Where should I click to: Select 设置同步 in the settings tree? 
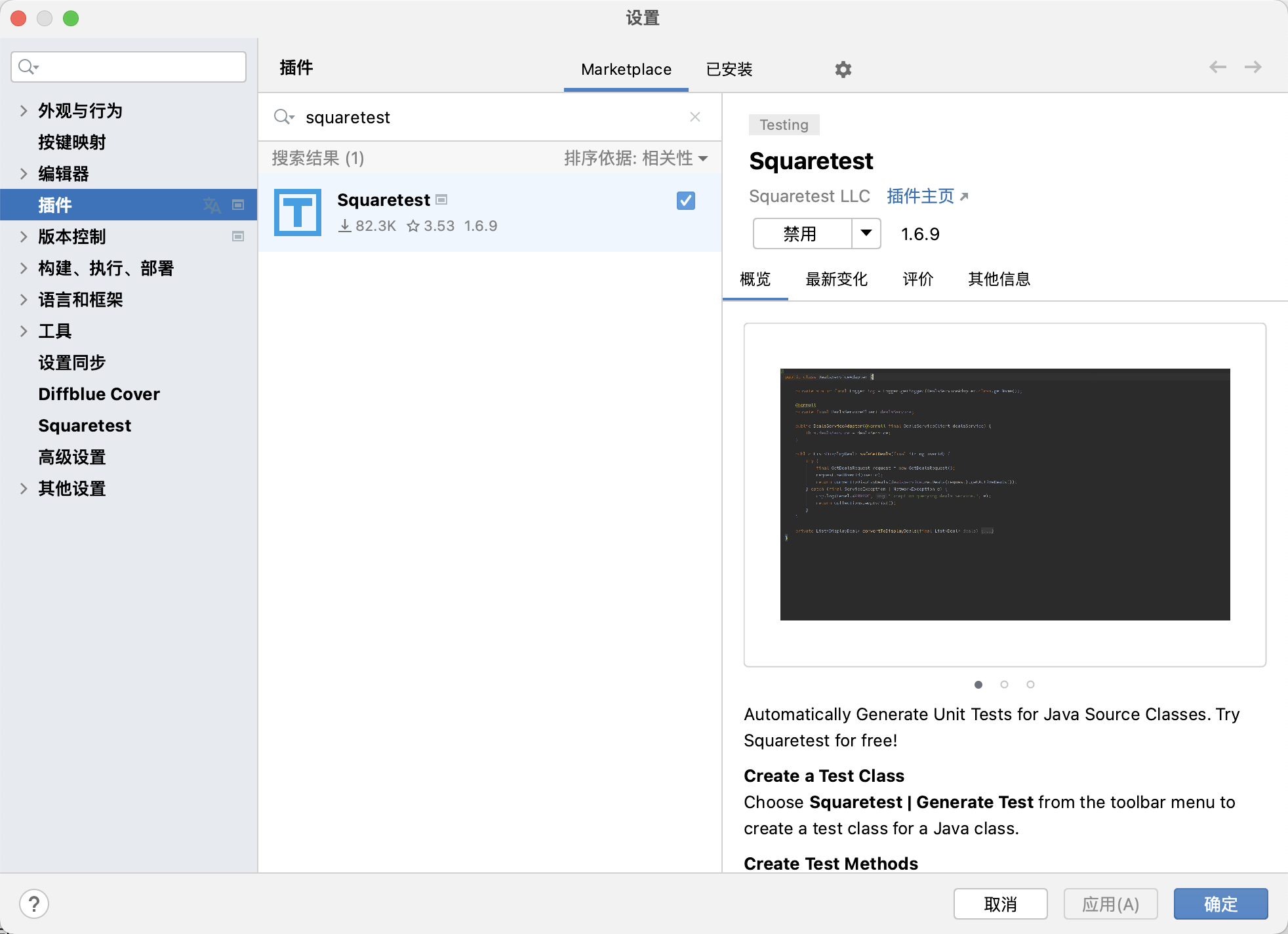click(129, 362)
